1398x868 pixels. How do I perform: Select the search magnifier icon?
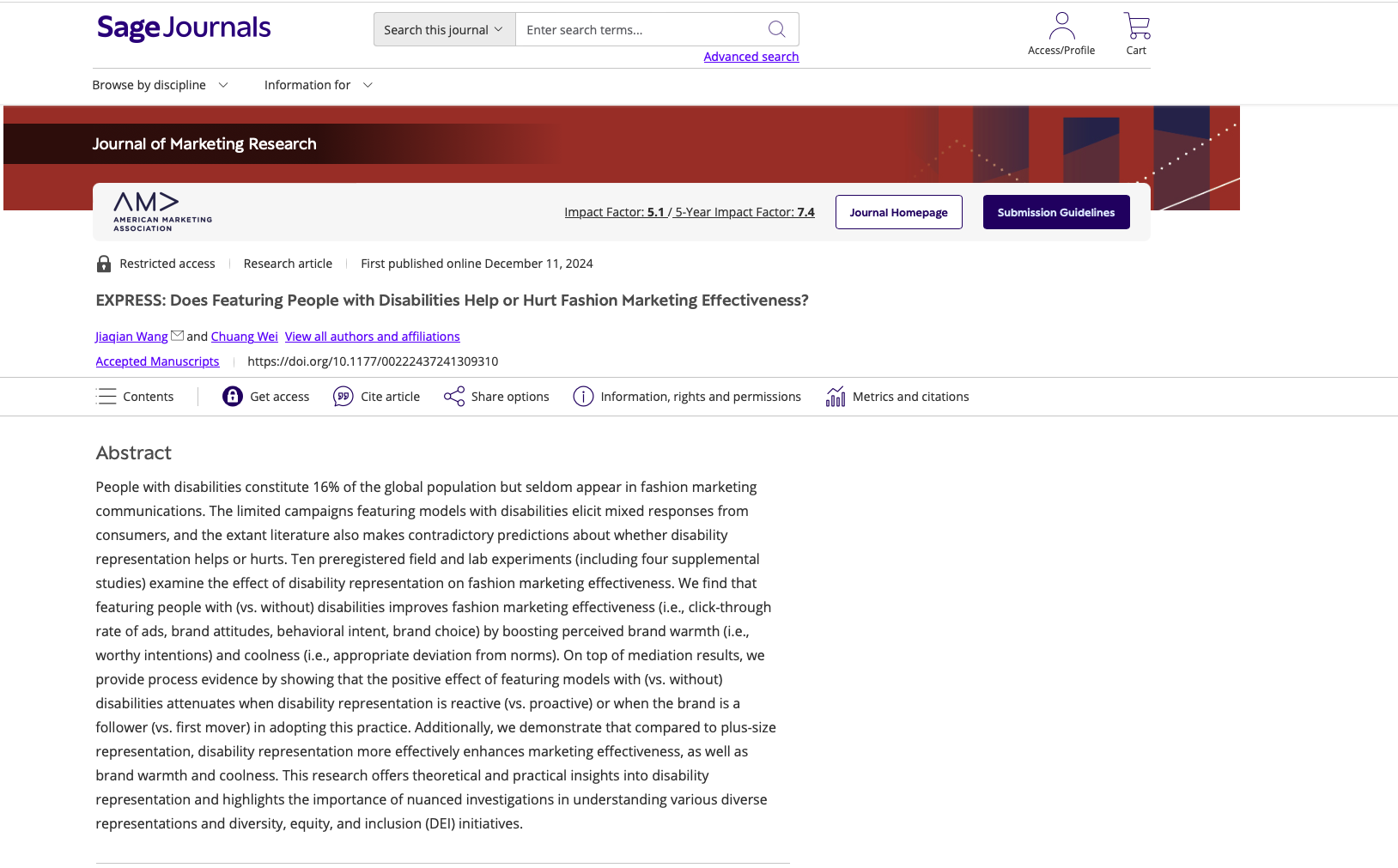coord(776,28)
